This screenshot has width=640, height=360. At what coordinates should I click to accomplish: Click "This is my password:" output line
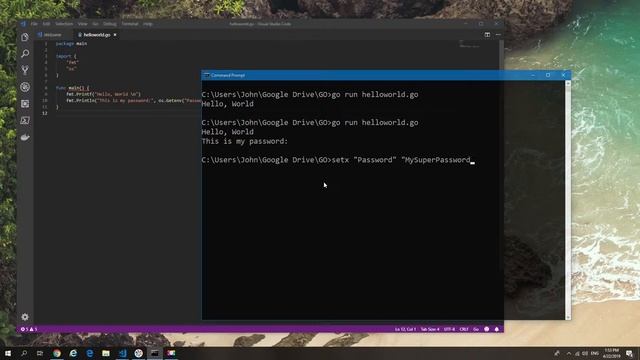tap(244, 141)
